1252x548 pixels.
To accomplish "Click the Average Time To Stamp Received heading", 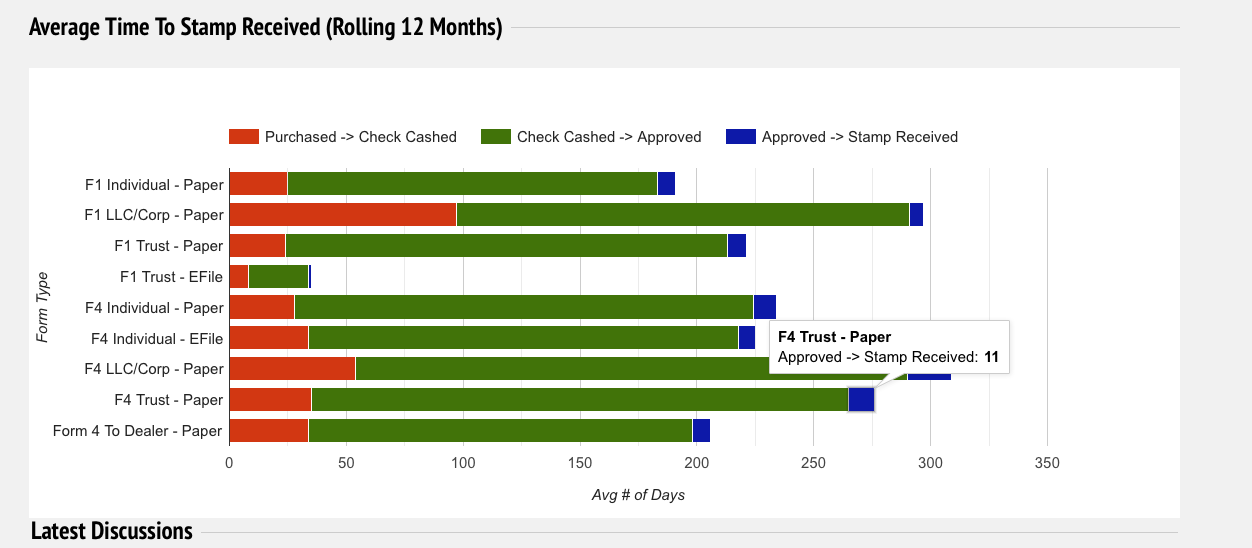I will (x=266, y=26).
